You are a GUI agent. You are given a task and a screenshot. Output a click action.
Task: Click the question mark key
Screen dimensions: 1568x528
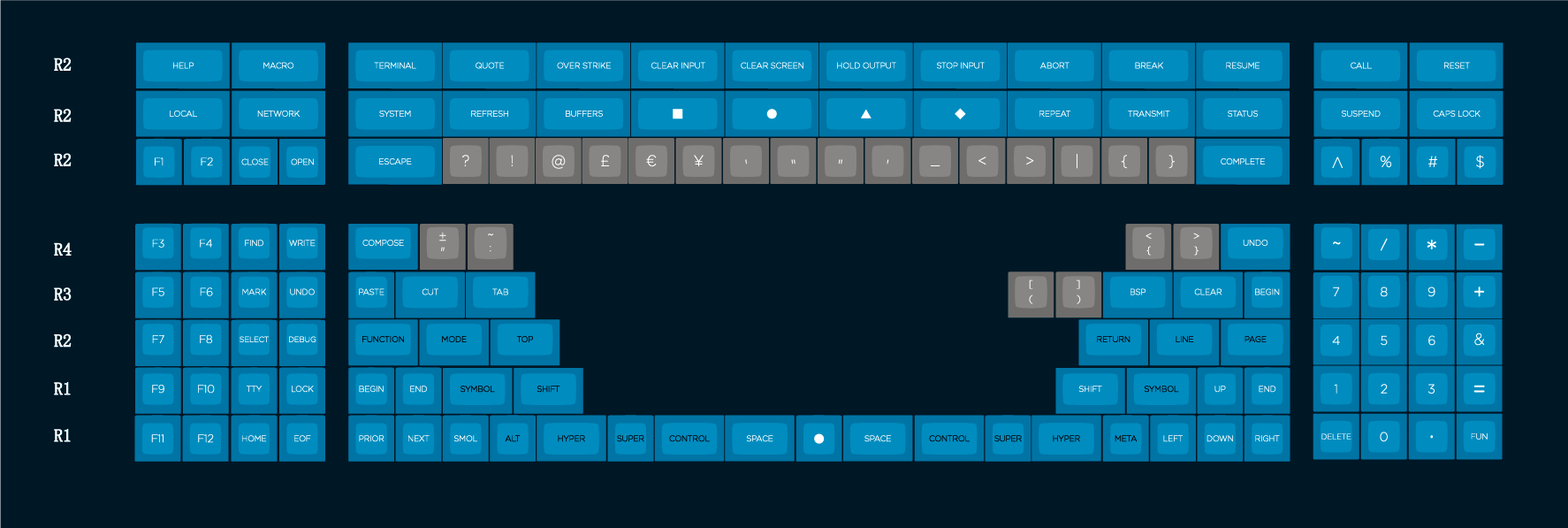pos(465,162)
